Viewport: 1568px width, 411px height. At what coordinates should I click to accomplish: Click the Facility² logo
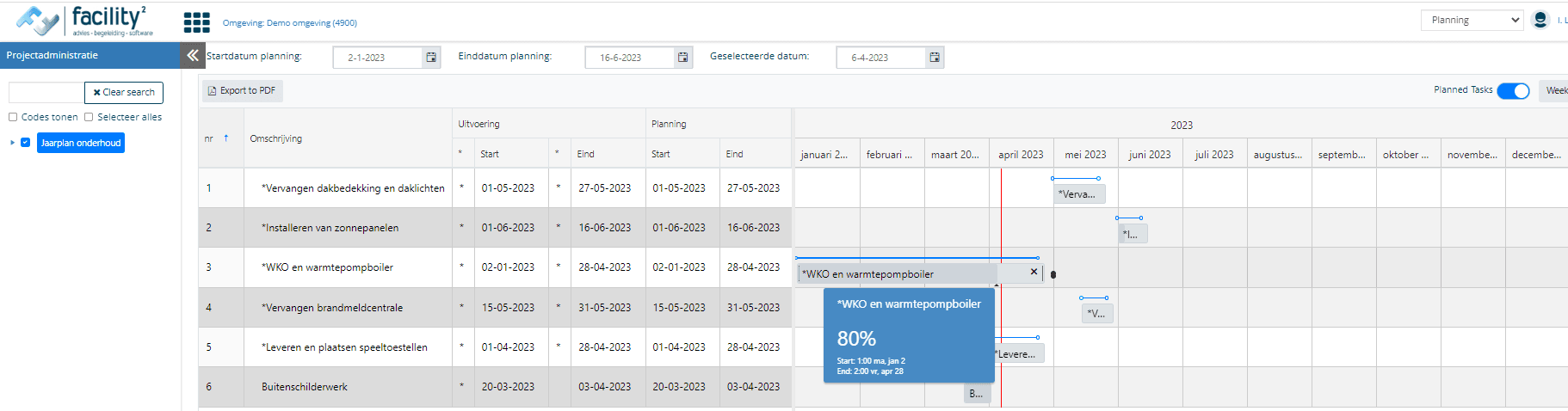pyautogui.click(x=84, y=21)
